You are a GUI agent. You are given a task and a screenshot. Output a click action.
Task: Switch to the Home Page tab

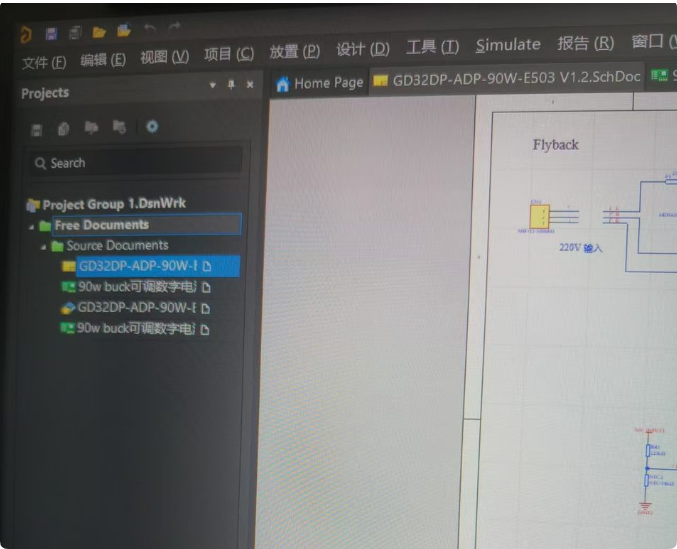pos(320,83)
